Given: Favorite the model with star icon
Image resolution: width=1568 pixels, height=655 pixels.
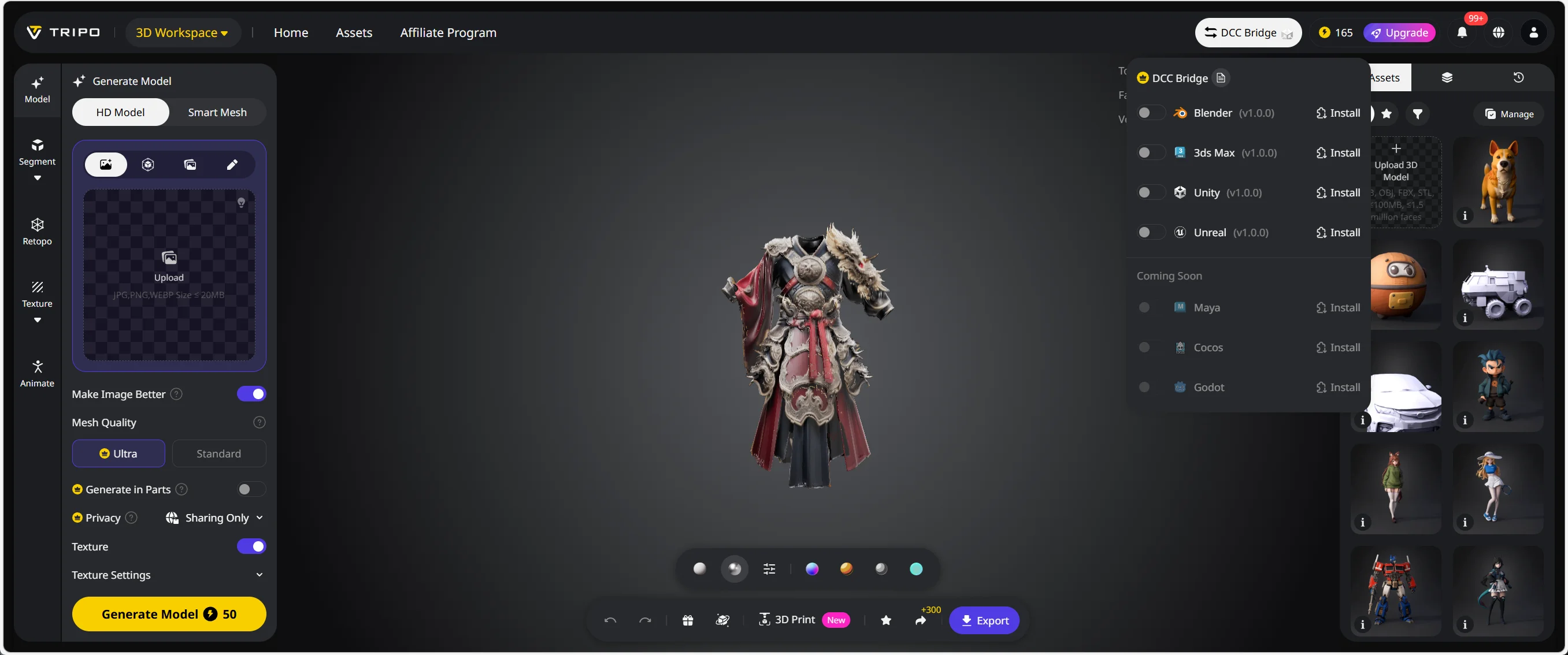Looking at the screenshot, I should [886, 620].
